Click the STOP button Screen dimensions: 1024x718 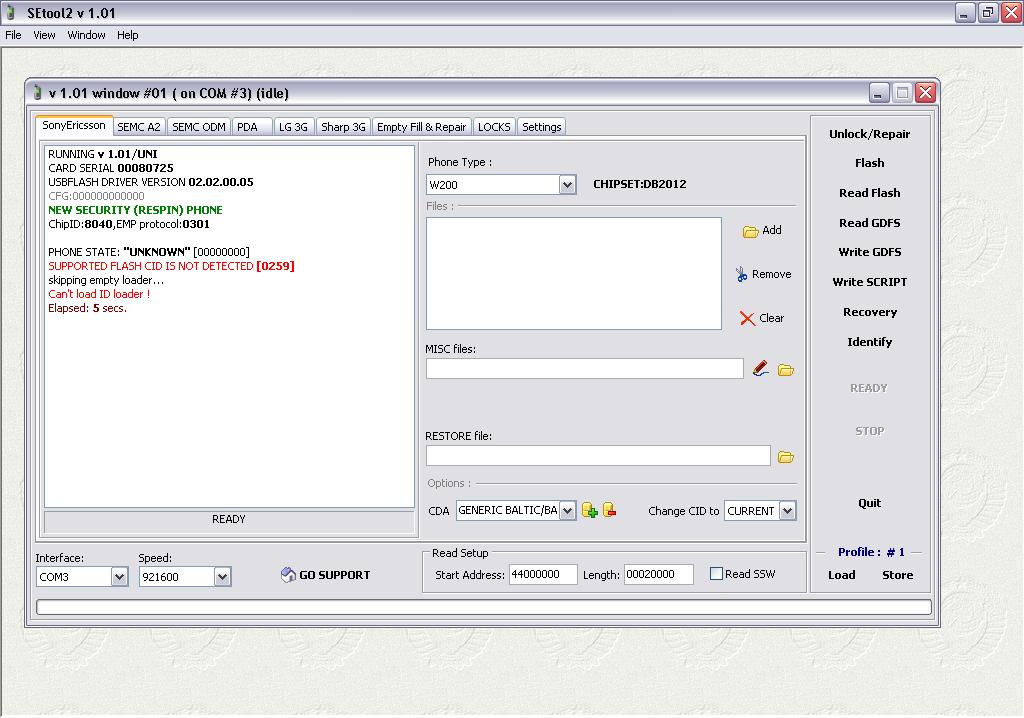point(869,431)
